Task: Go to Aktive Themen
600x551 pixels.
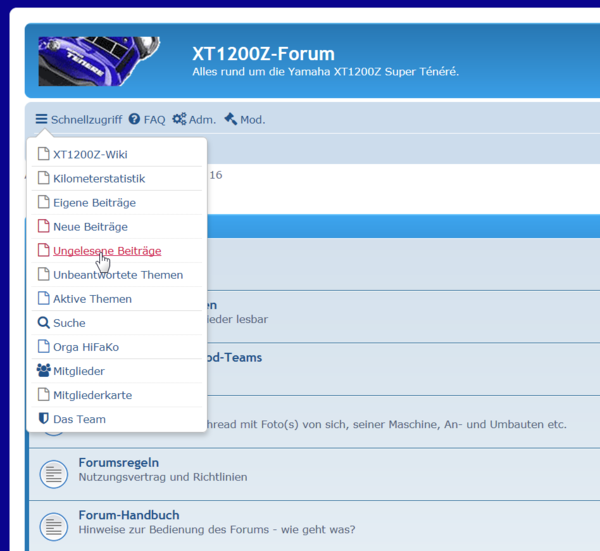Action: click(92, 299)
